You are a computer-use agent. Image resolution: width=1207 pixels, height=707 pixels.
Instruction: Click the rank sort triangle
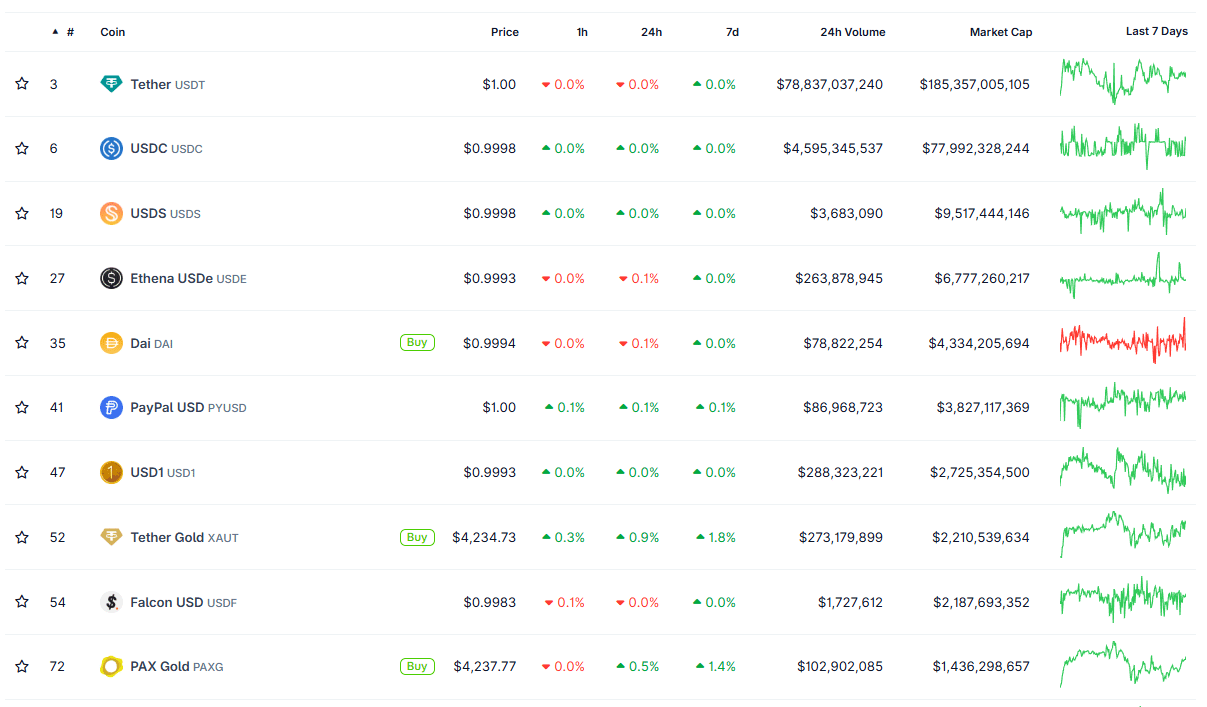pos(55,31)
